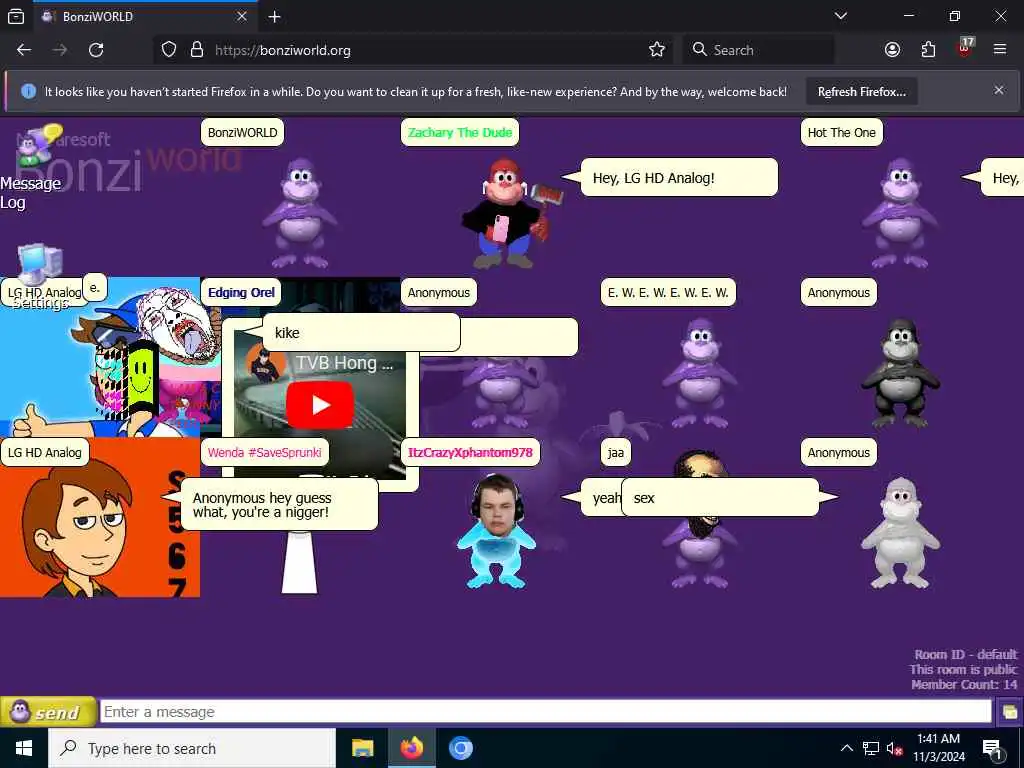Open File Explorer from the taskbar
Image resolution: width=1024 pixels, height=768 pixels.
coord(362,748)
